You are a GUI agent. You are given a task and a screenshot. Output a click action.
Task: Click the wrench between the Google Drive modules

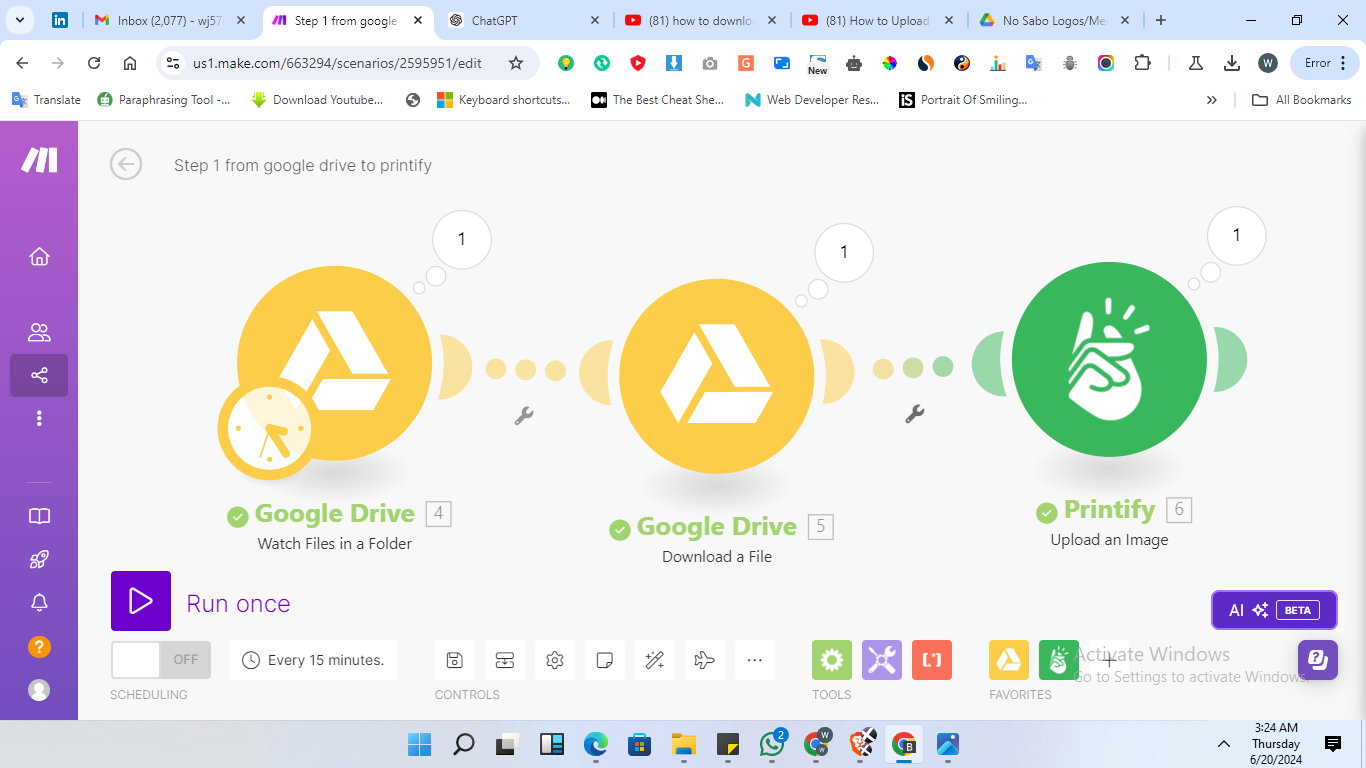click(523, 415)
